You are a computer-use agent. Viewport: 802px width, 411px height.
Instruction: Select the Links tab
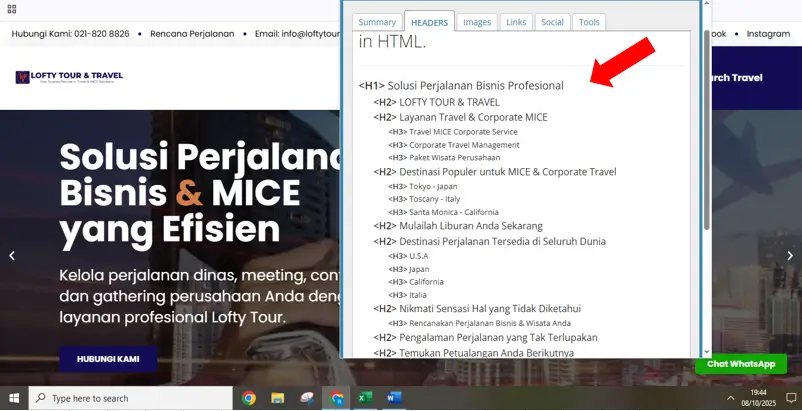pos(516,22)
